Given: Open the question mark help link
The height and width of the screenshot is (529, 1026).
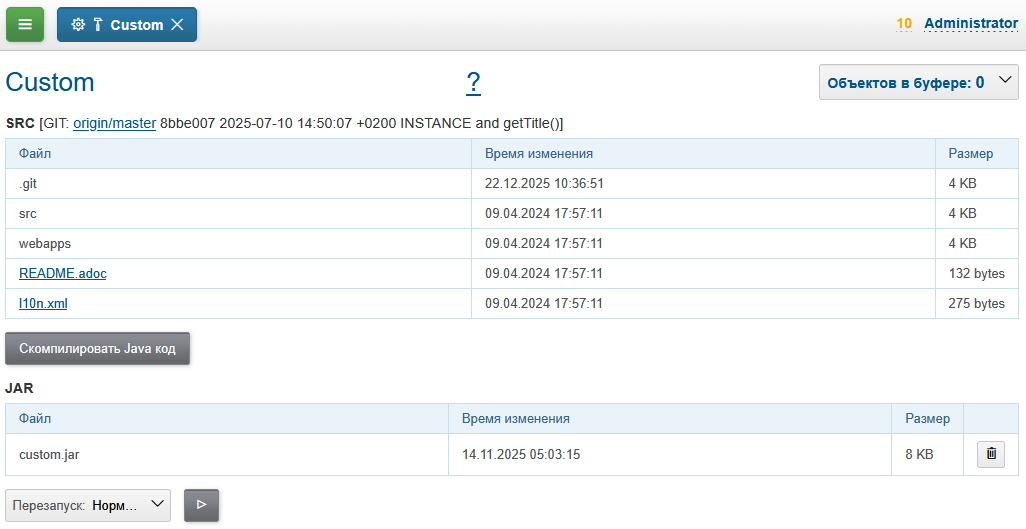Looking at the screenshot, I should pyautogui.click(x=473, y=82).
